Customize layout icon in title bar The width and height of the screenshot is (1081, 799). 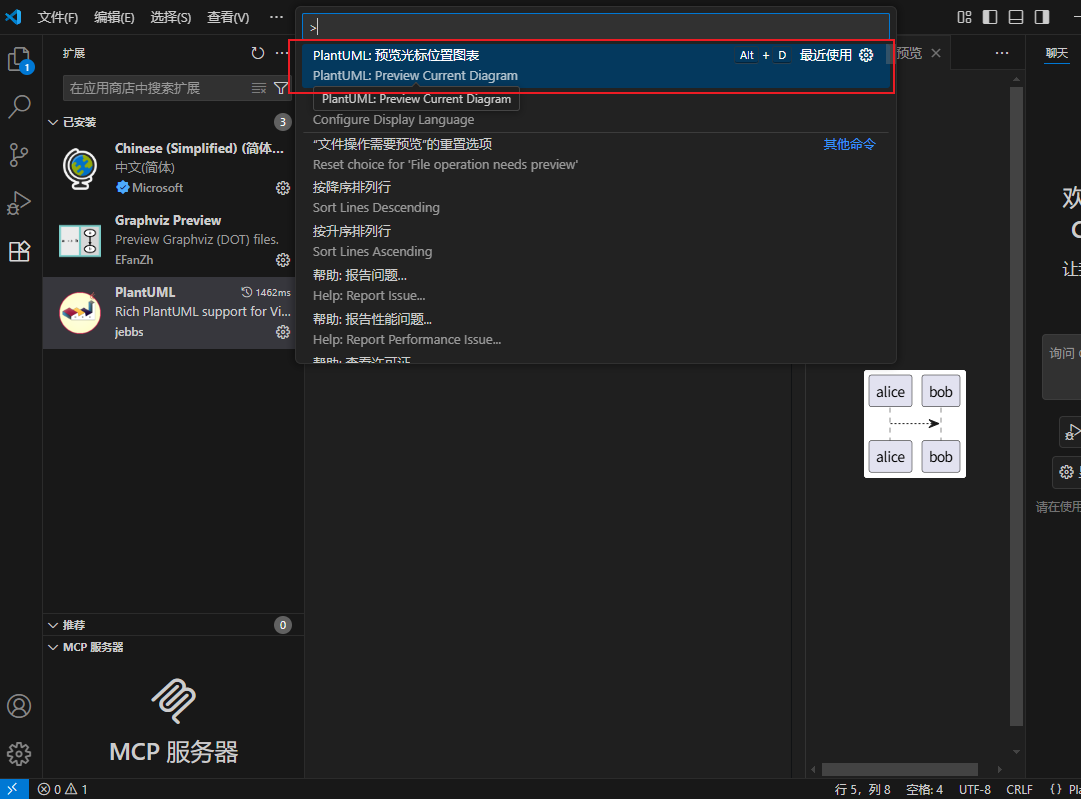tap(964, 17)
